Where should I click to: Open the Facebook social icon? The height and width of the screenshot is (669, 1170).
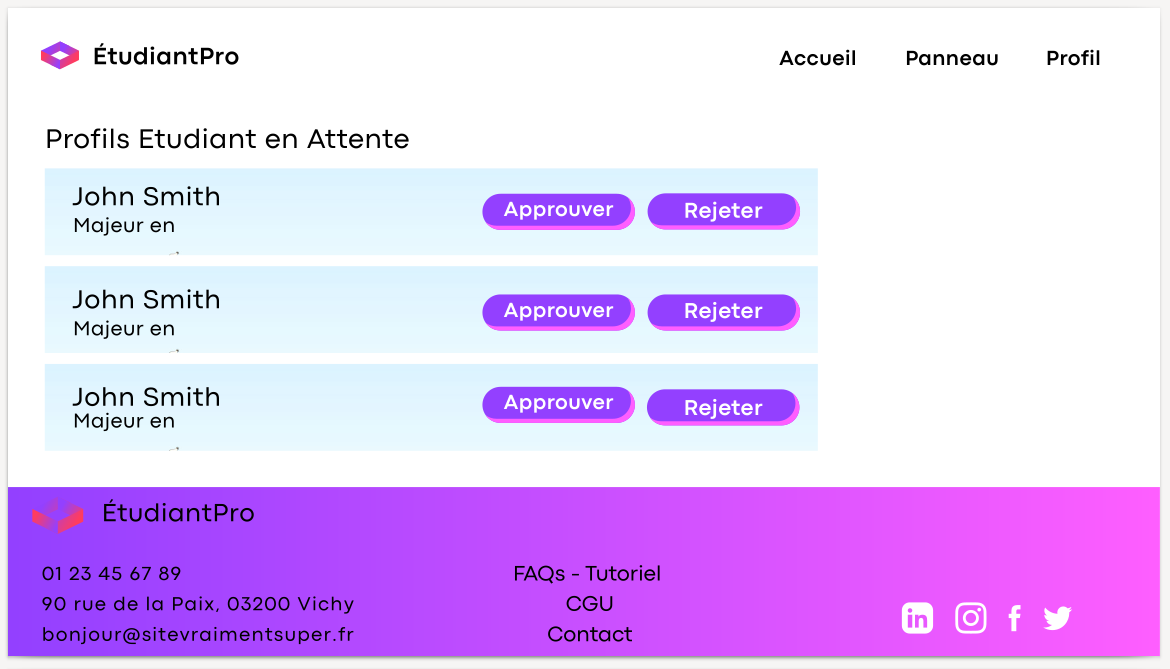(1014, 618)
